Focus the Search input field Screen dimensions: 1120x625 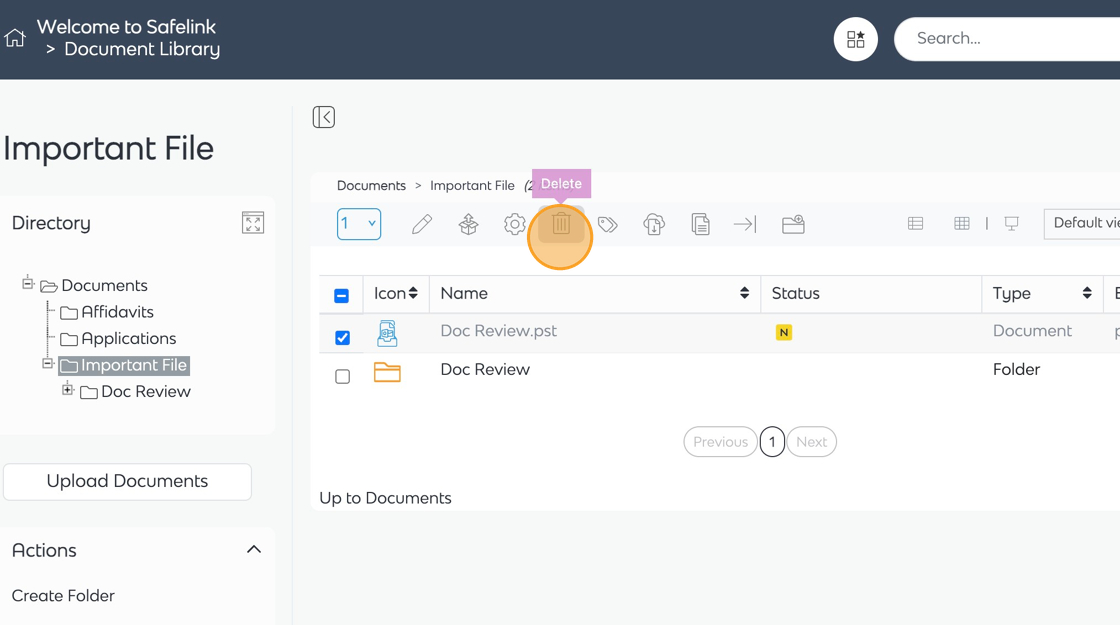1007,39
